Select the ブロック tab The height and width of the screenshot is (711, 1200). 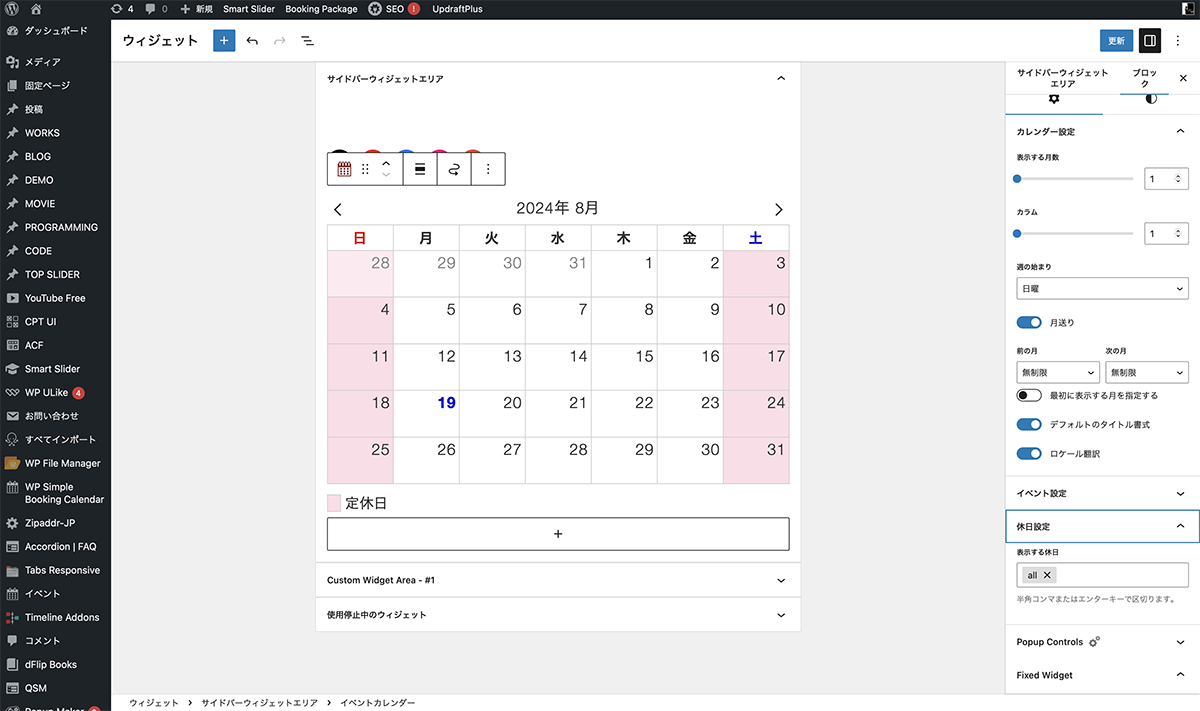[1144, 79]
